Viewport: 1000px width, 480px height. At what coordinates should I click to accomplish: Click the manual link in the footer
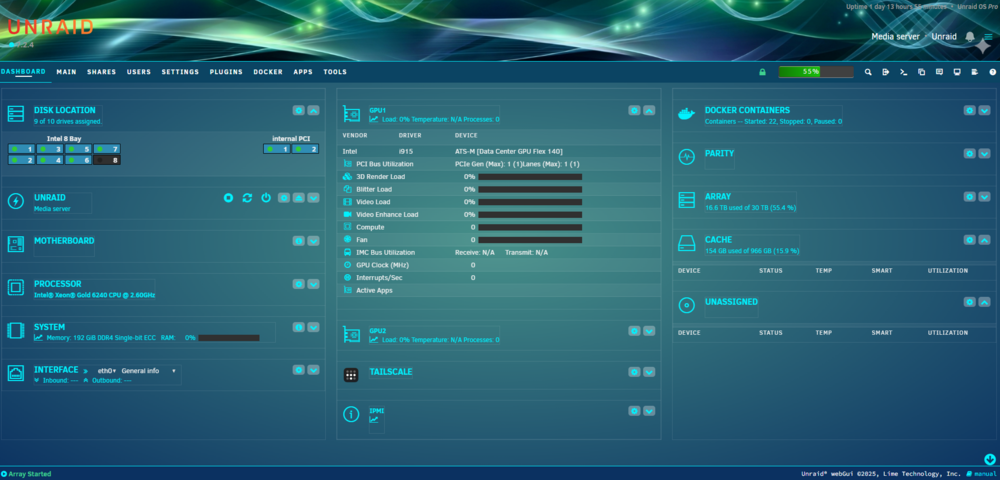(980, 474)
